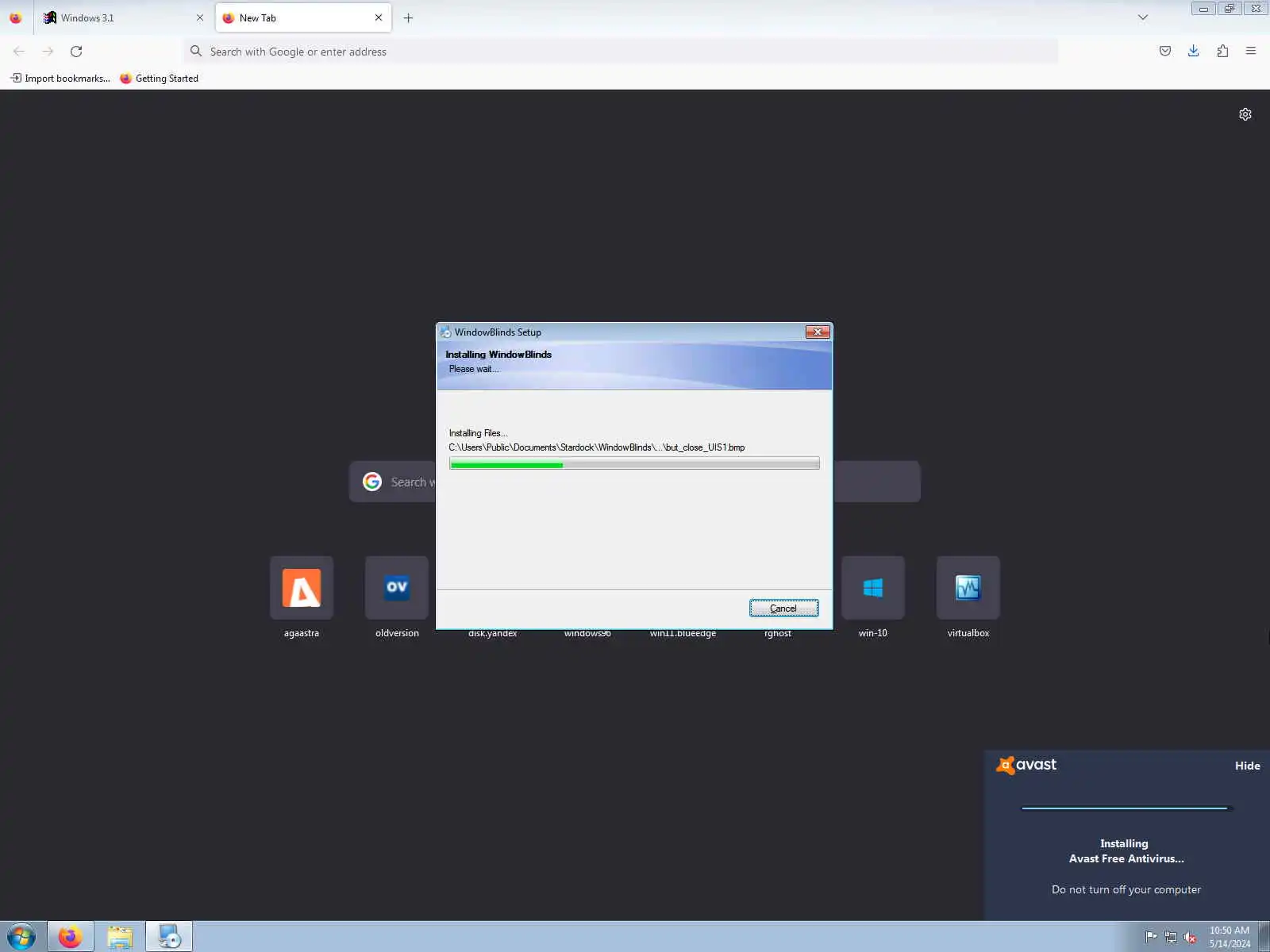This screenshot has width=1270, height=952.
Task: Click the muted volume tray icon
Action: pos(1190,937)
